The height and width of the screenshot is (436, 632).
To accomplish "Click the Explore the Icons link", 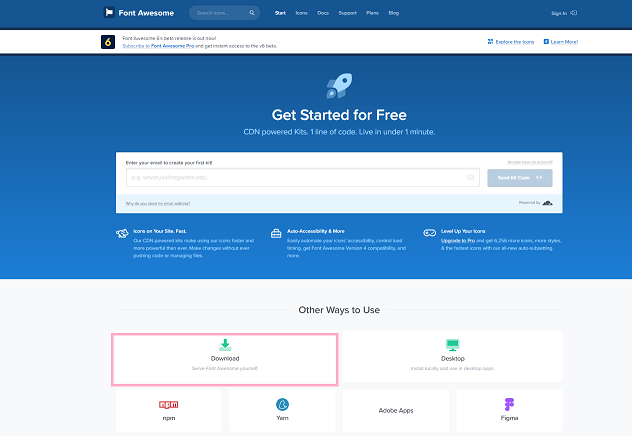I will pyautogui.click(x=515, y=42).
